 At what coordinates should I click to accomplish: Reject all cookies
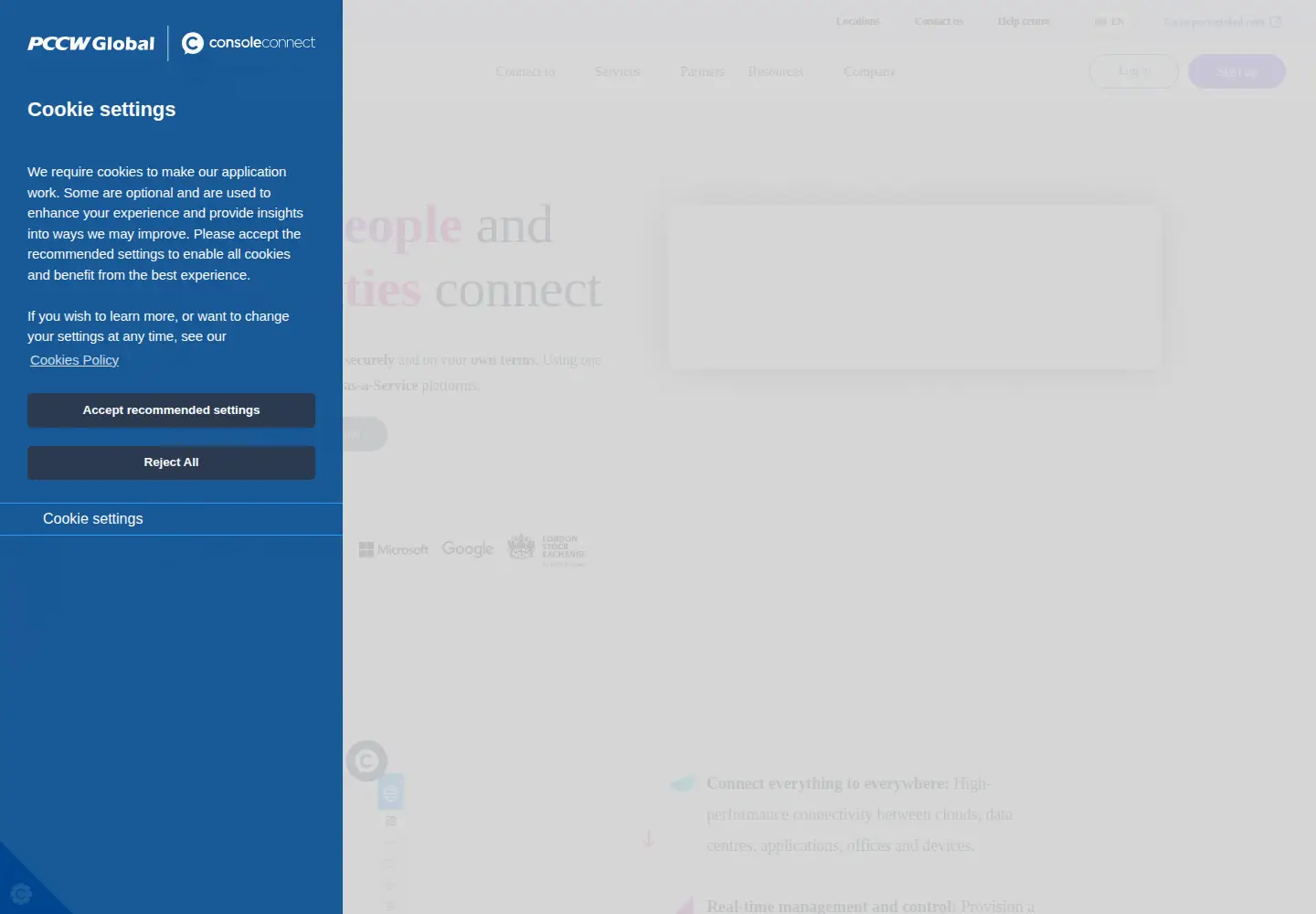click(x=171, y=462)
